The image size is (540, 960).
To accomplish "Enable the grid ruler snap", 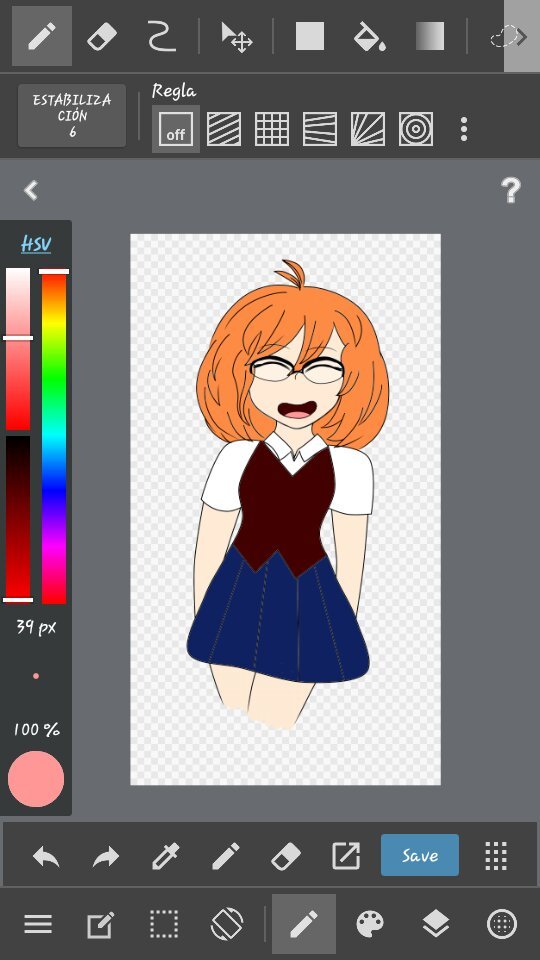I will [272, 129].
